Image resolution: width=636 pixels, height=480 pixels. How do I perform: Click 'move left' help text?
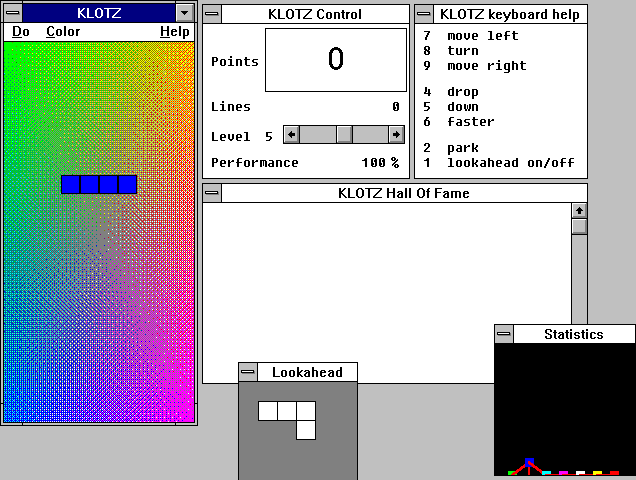pyautogui.click(x=483, y=36)
